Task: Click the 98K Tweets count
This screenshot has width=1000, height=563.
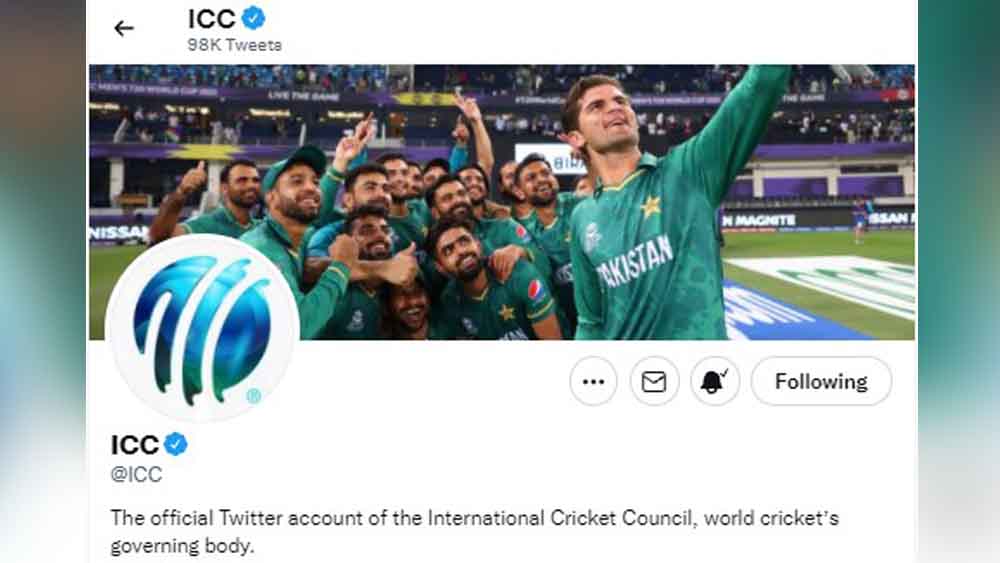Action: click(x=235, y=45)
